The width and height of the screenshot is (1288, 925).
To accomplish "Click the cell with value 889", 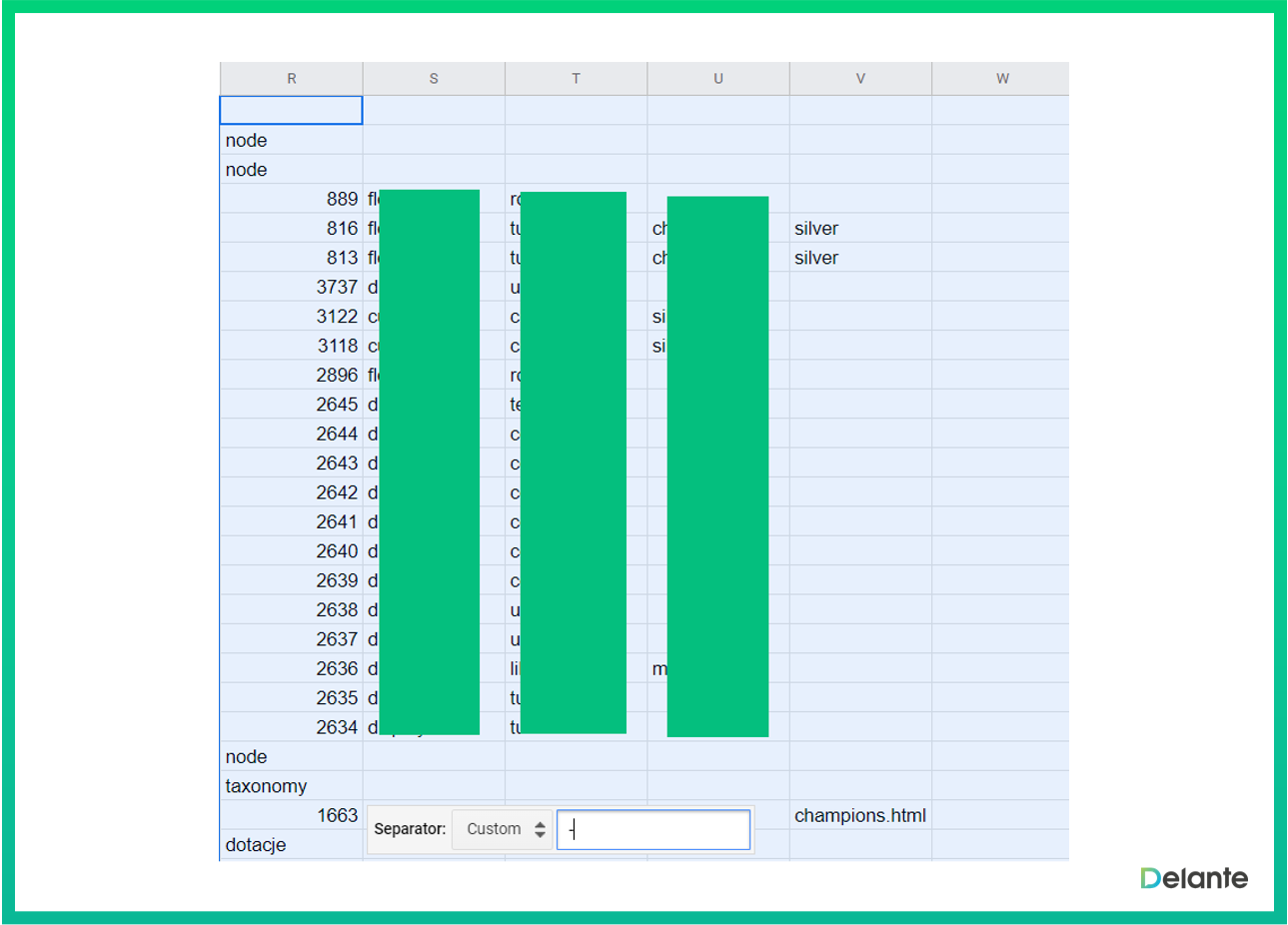I will 291,199.
